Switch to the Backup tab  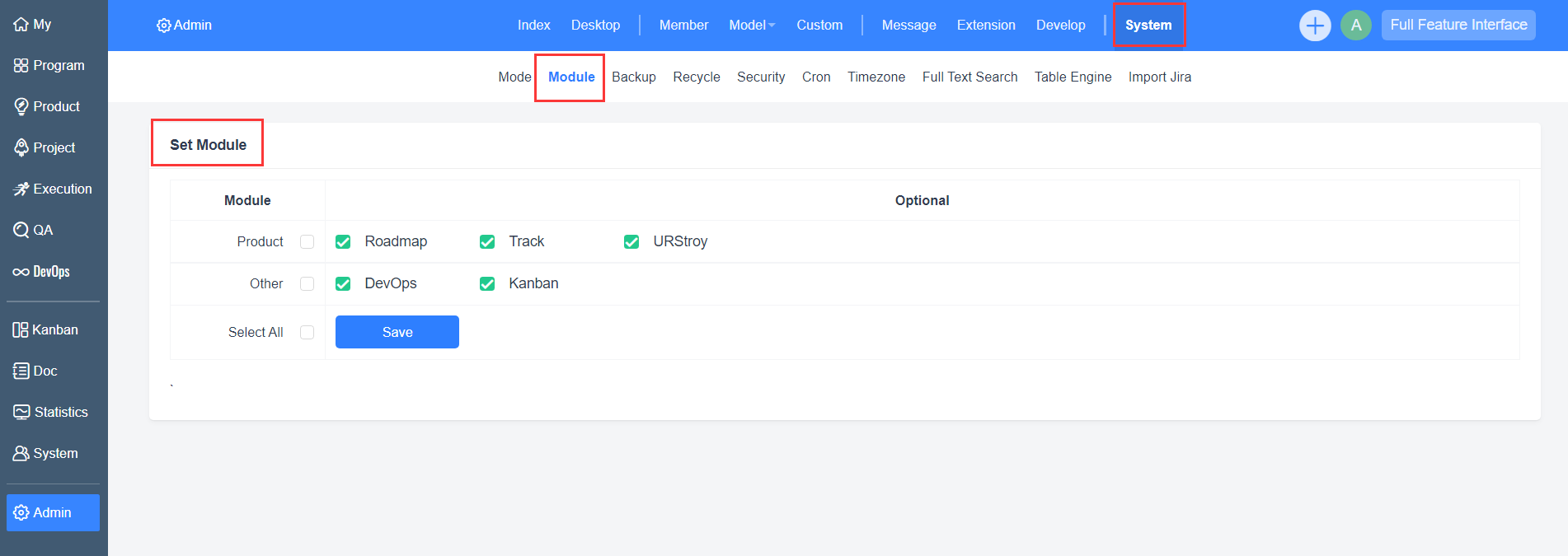coord(633,77)
